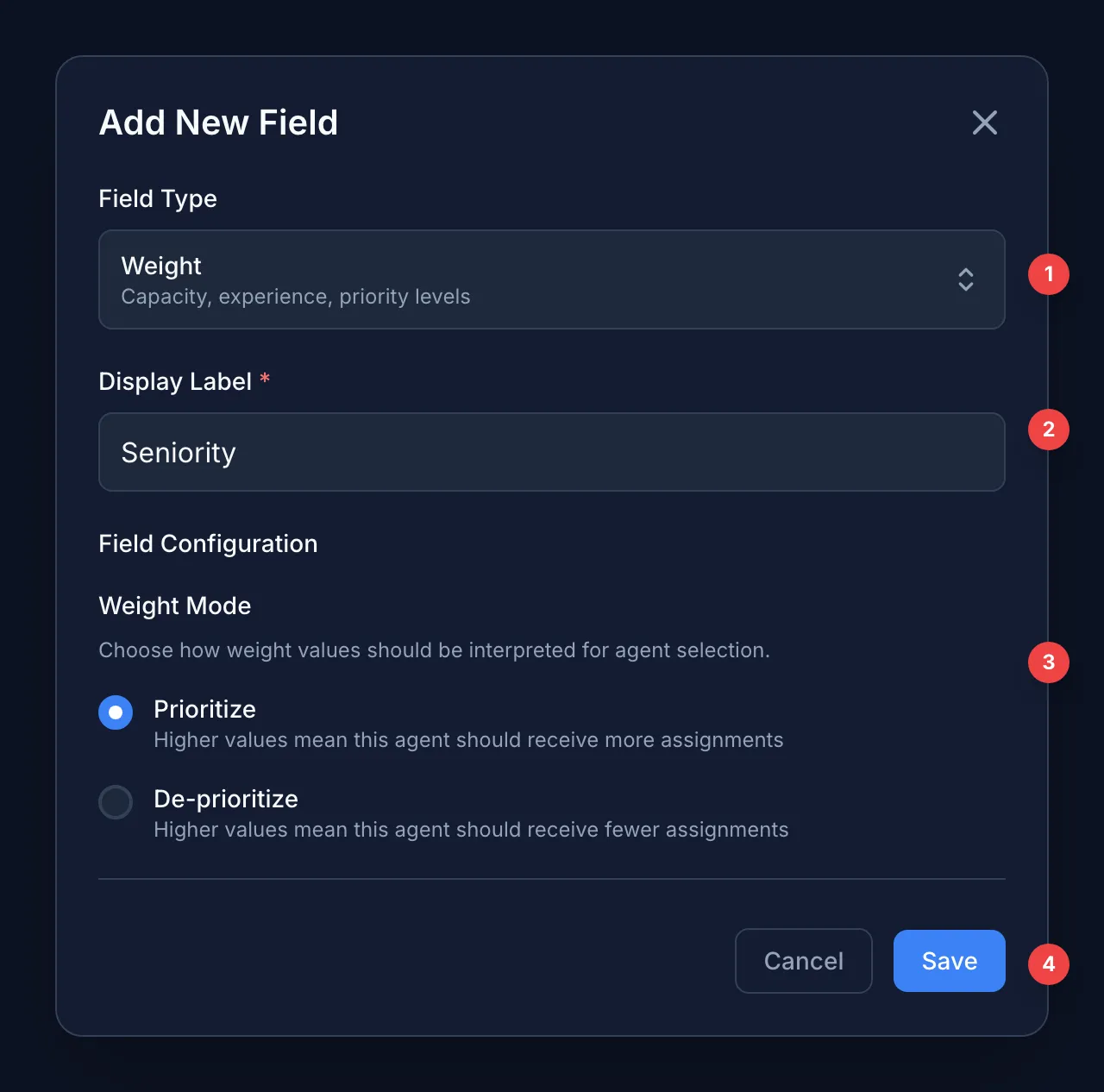Image resolution: width=1104 pixels, height=1092 pixels.
Task: Click the Field Configuration section heading
Action: point(207,543)
